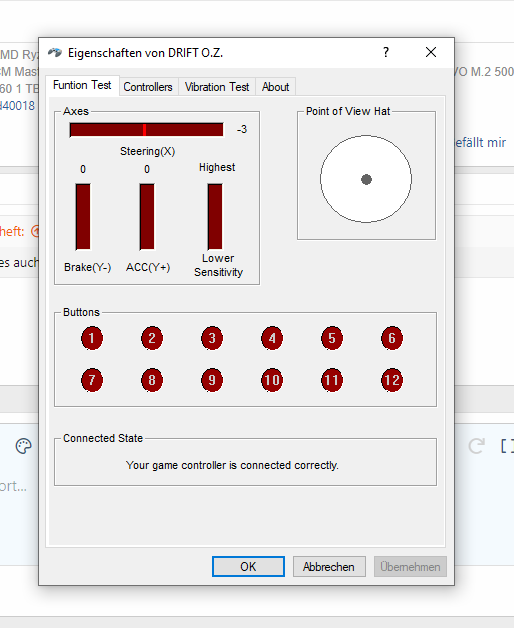Screen dimensions: 514x628
Task: Click button indicator 5
Action: point(332,338)
